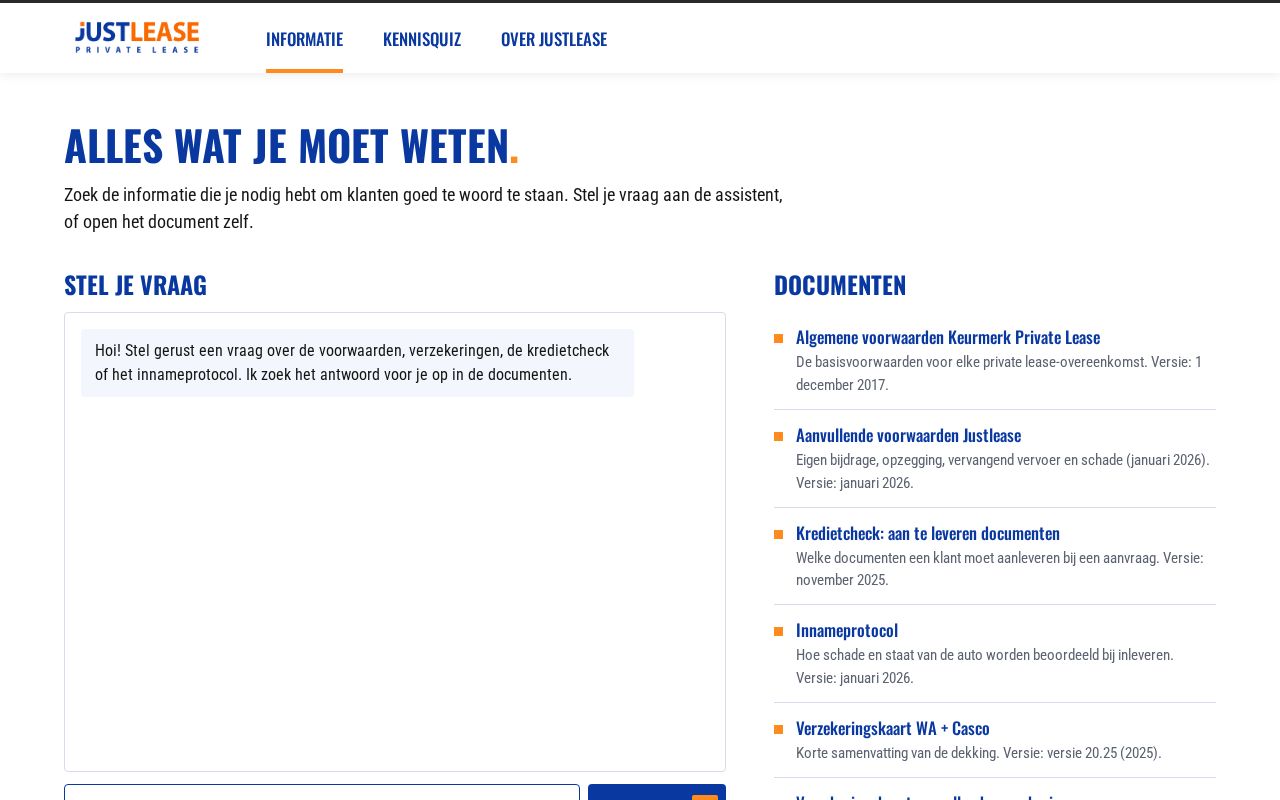Click the blue send button beside the input
The image size is (1280, 800).
657,792
